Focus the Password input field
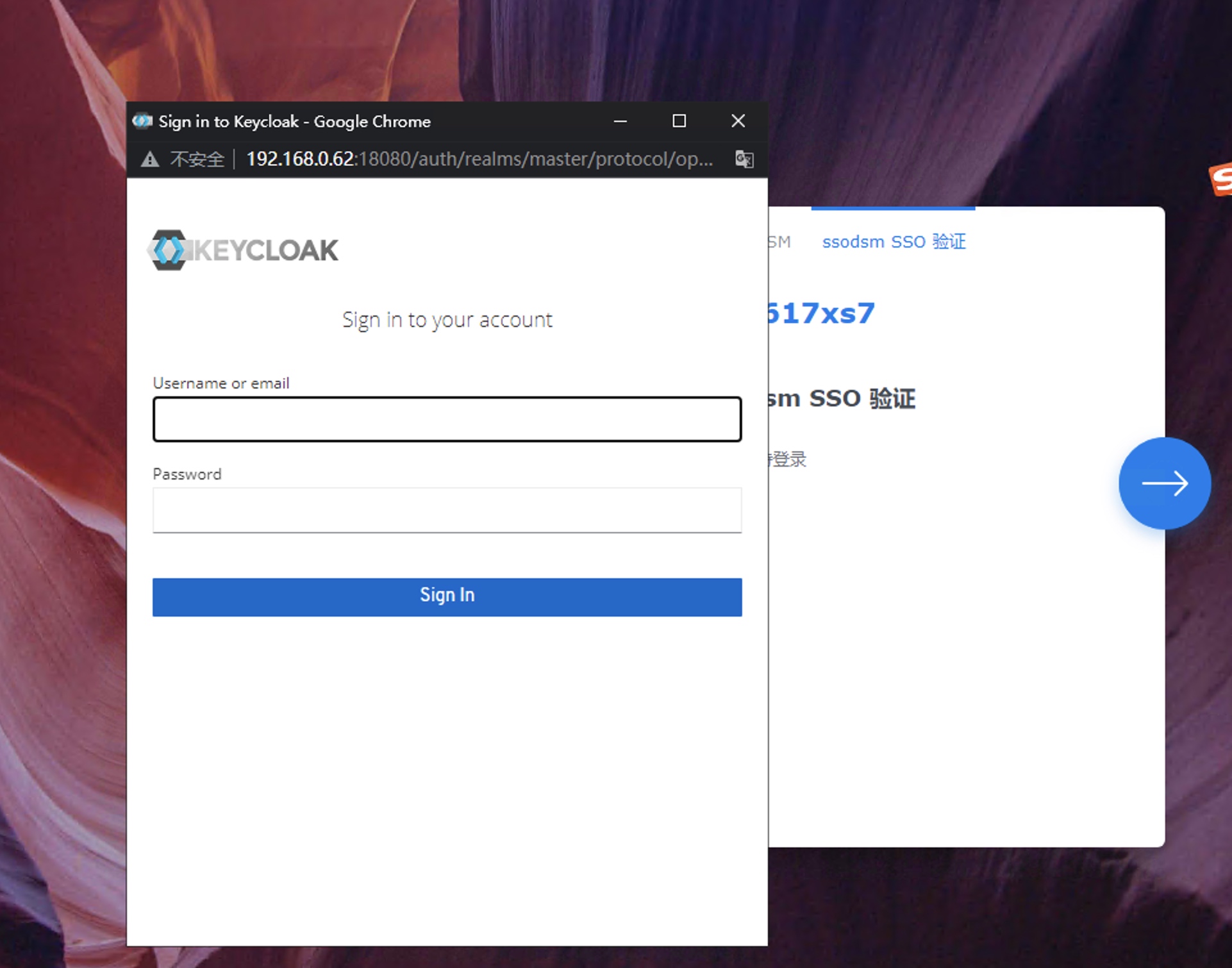 [447, 510]
